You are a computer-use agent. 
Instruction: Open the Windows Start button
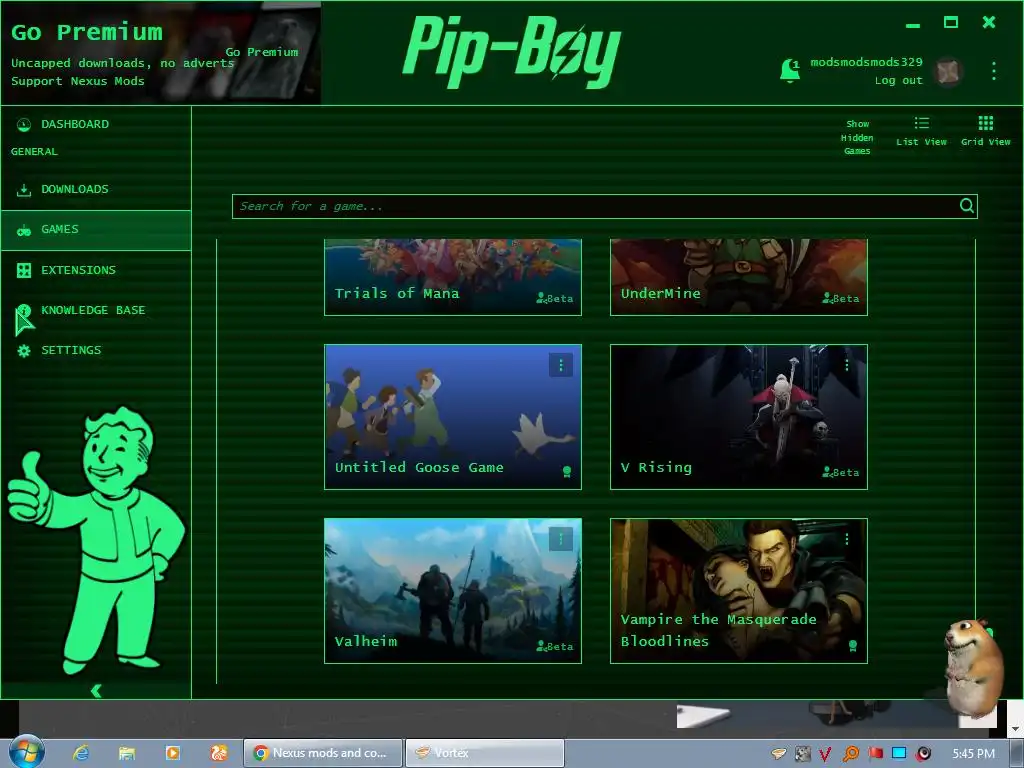(26, 752)
